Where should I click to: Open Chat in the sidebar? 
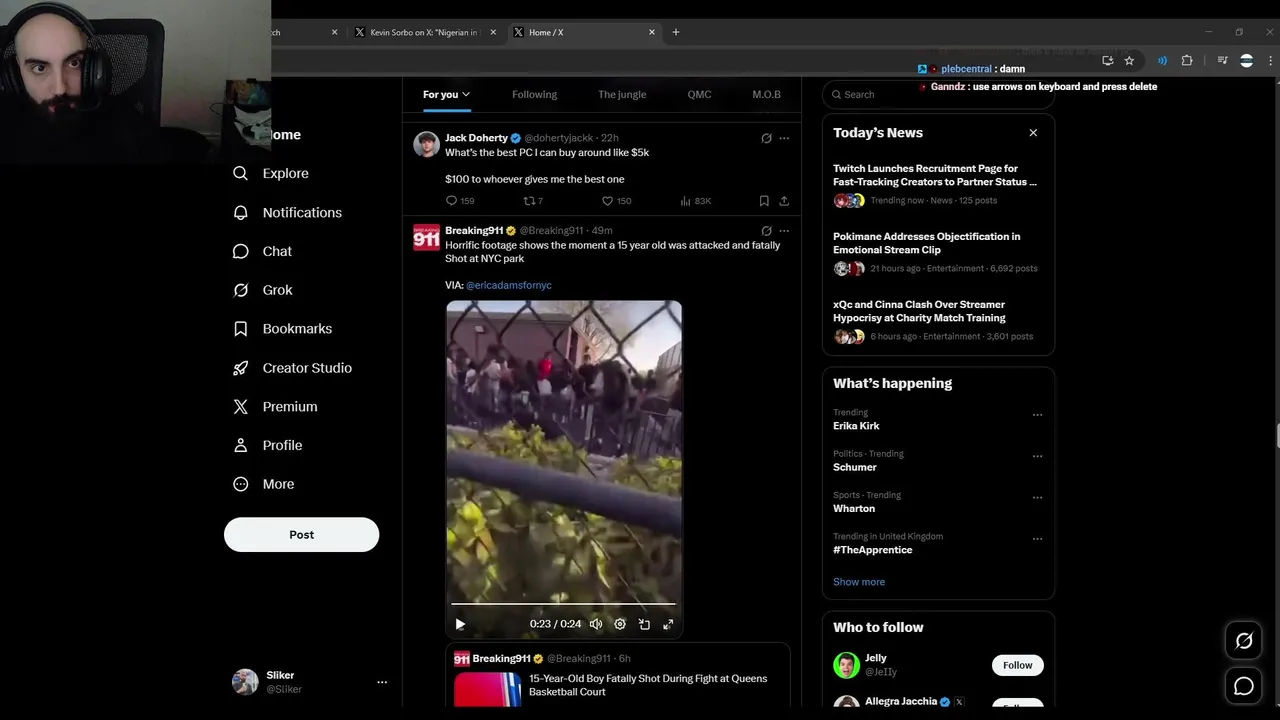(262, 251)
